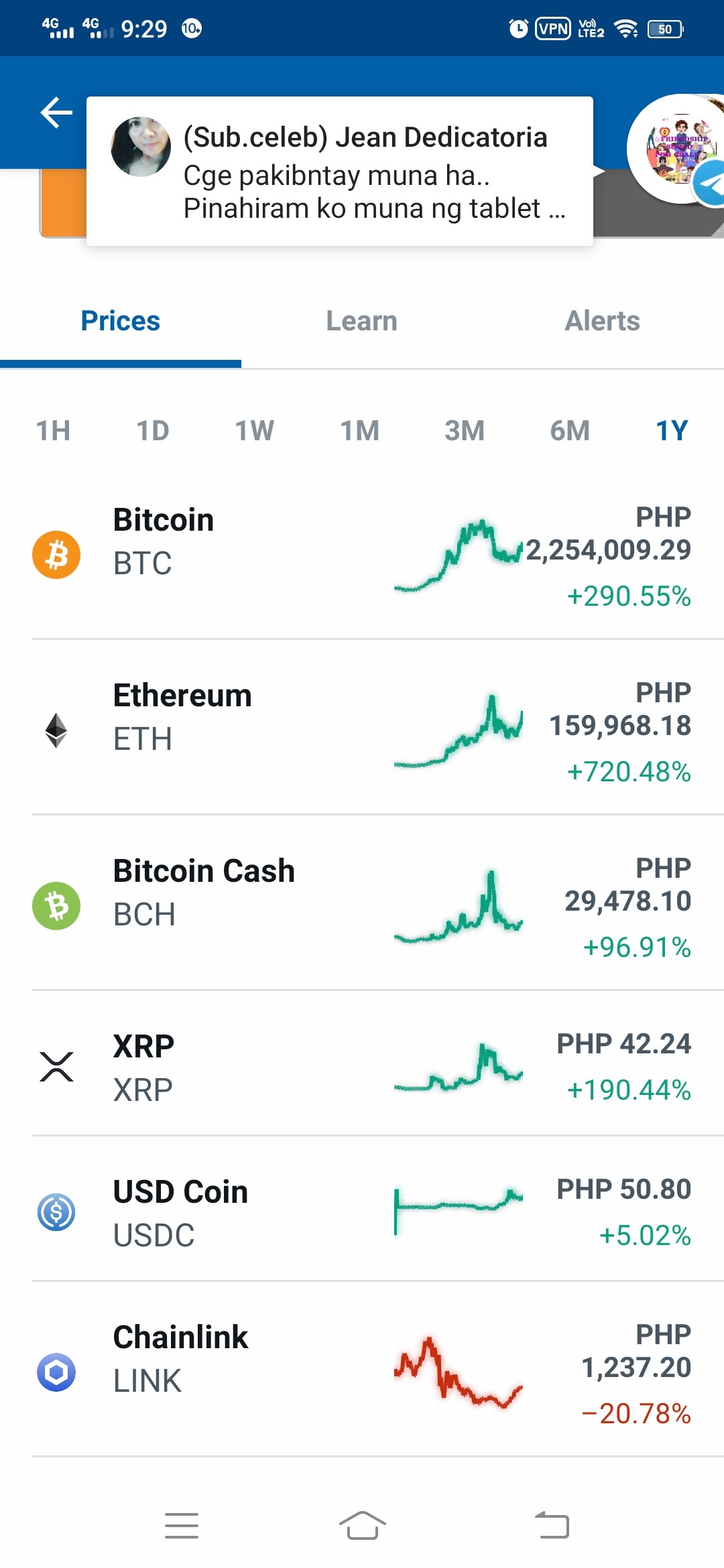This screenshot has width=724, height=1568.
Task: Open the Bitcoin orange coin icon
Action: click(x=56, y=555)
